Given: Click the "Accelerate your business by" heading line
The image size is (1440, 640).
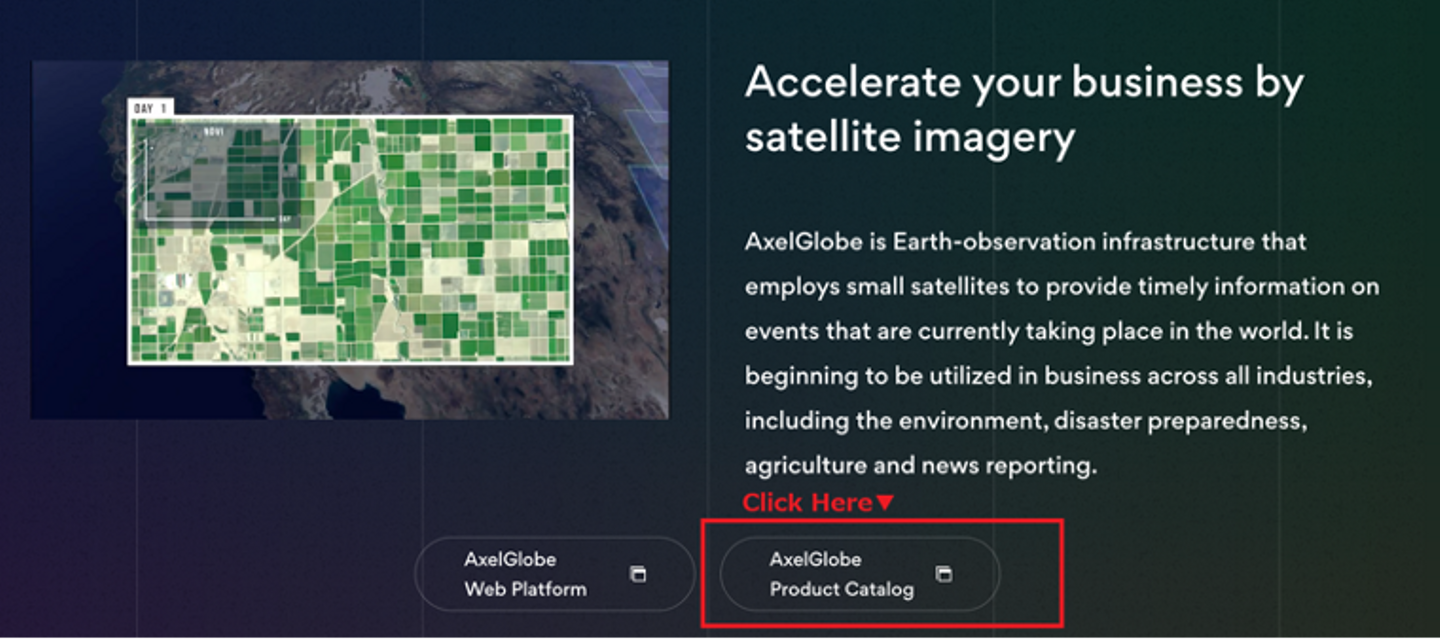Looking at the screenshot, I should pos(1024,82).
